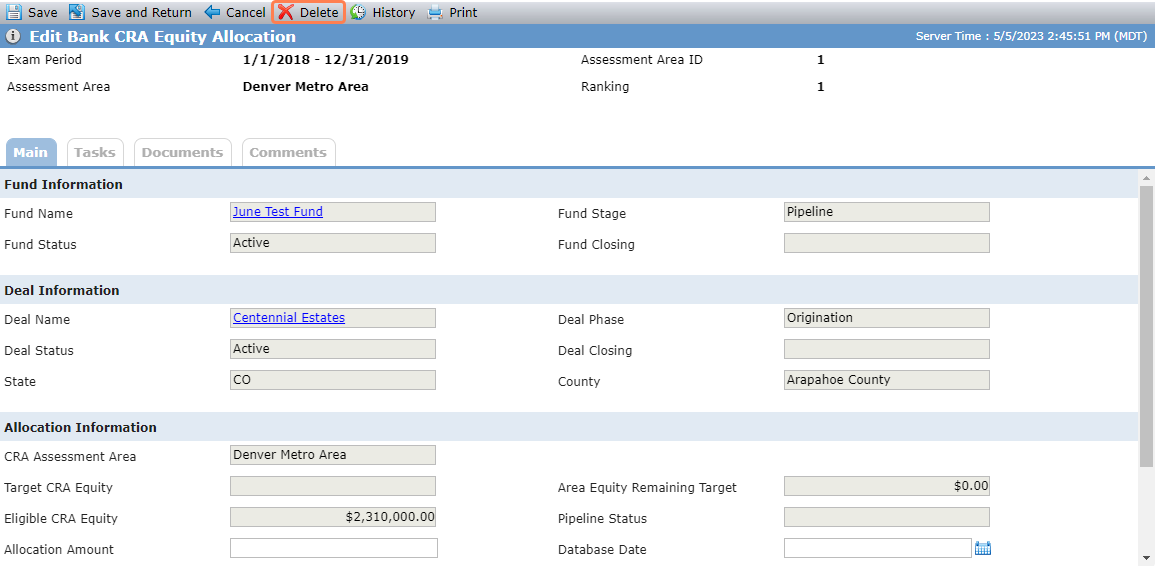This screenshot has width=1155, height=566.
Task: Open the Database Date calendar picker
Action: coord(983,548)
